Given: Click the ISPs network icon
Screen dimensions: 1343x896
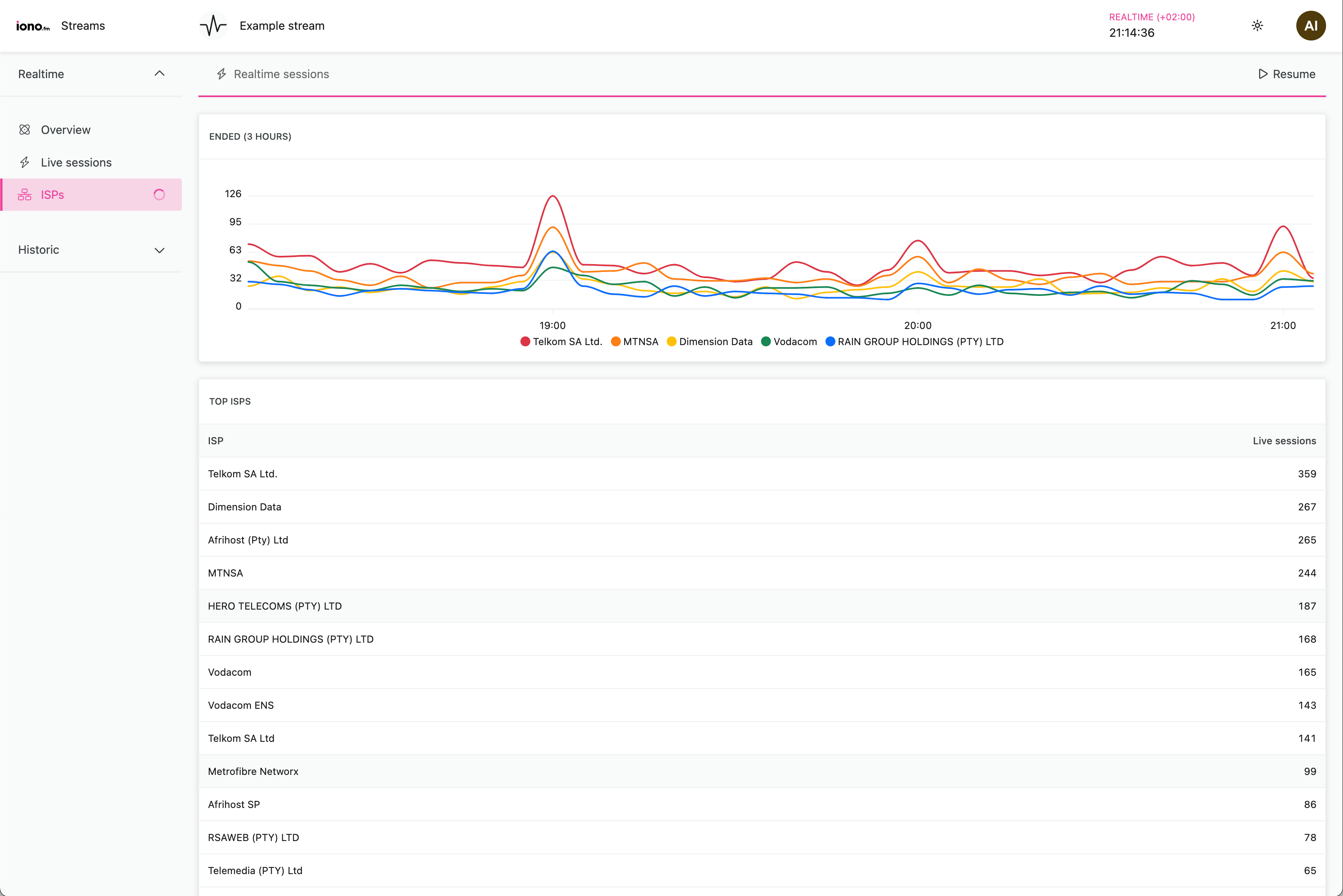Looking at the screenshot, I should [24, 195].
